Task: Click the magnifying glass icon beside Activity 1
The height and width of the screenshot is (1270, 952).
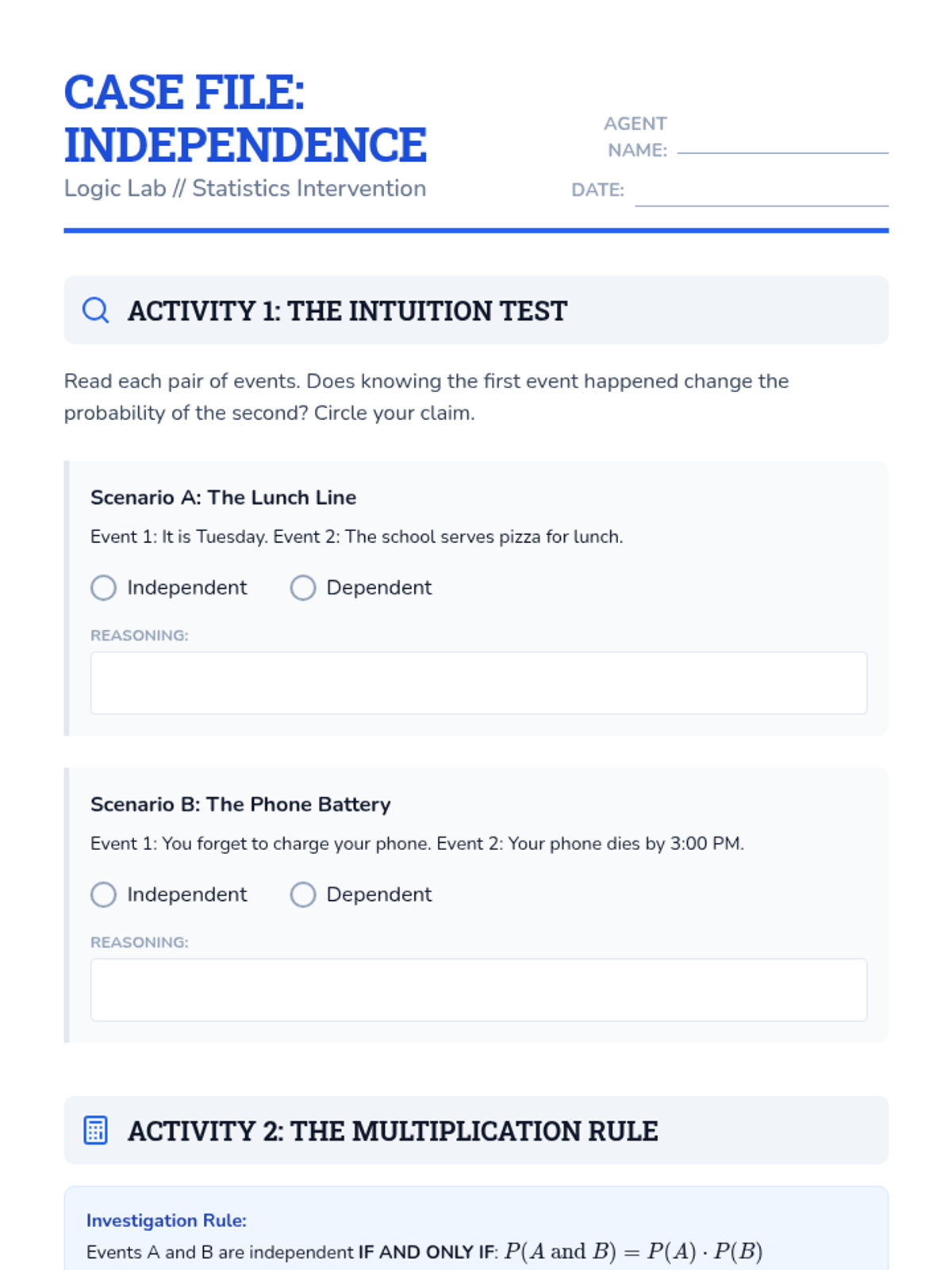Action: [x=95, y=310]
